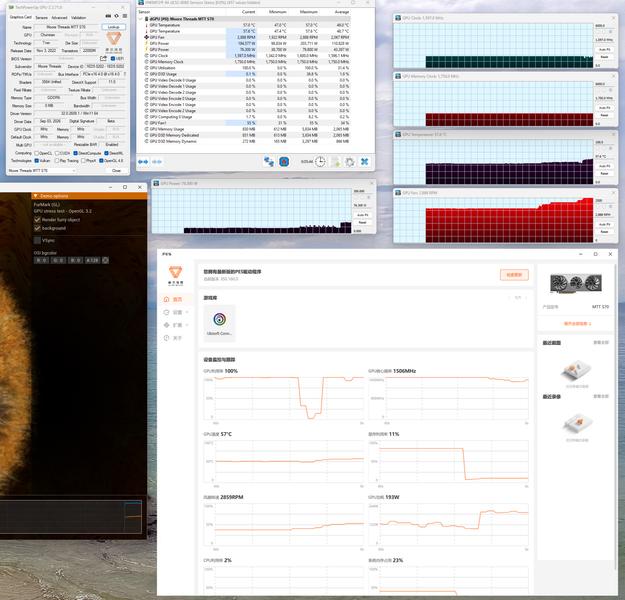The height and width of the screenshot is (600, 625).
Task: Click the first OSD bgcolor value field in FurMark
Action: (41, 260)
